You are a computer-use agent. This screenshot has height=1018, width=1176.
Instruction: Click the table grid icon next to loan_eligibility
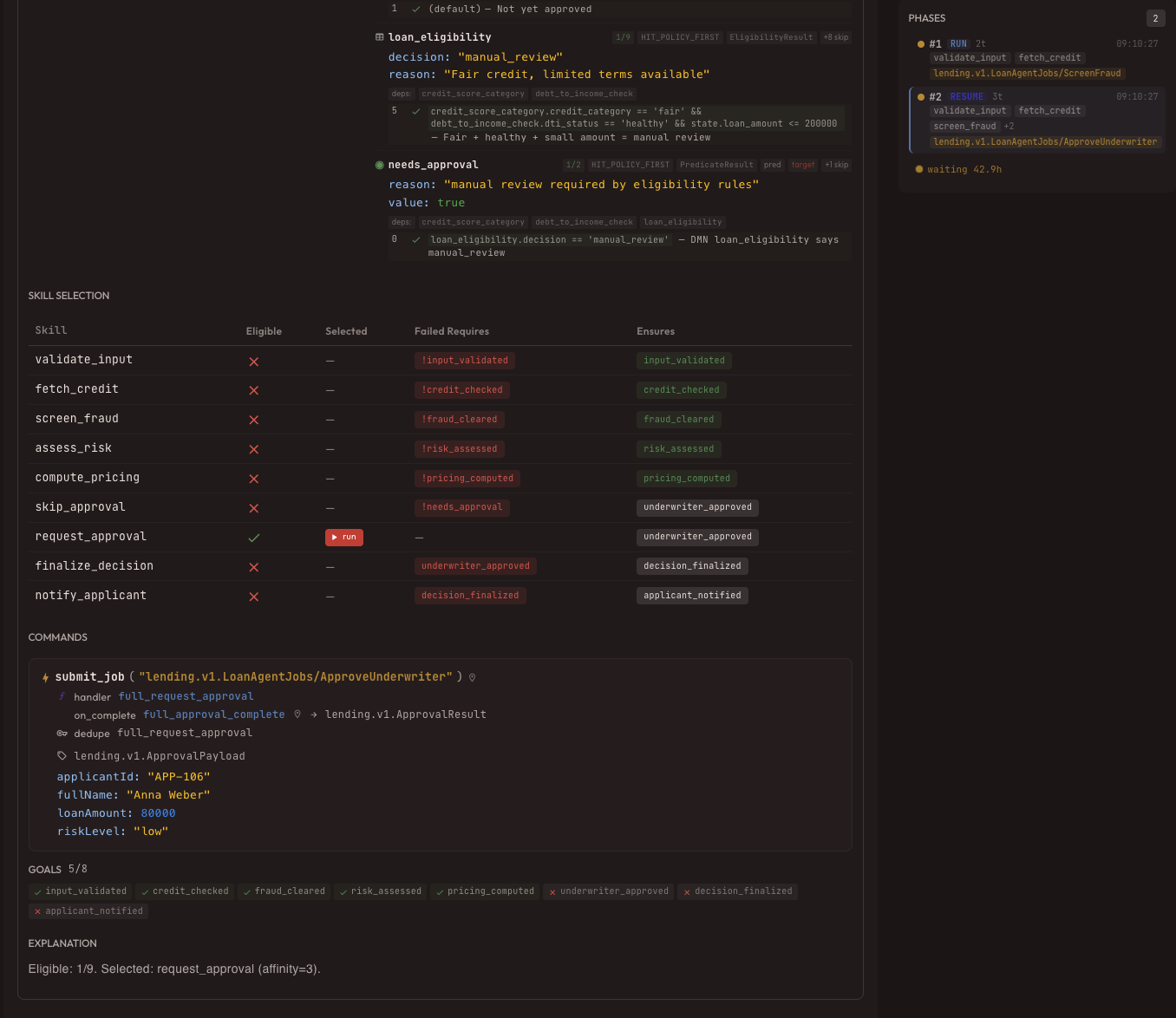[379, 37]
